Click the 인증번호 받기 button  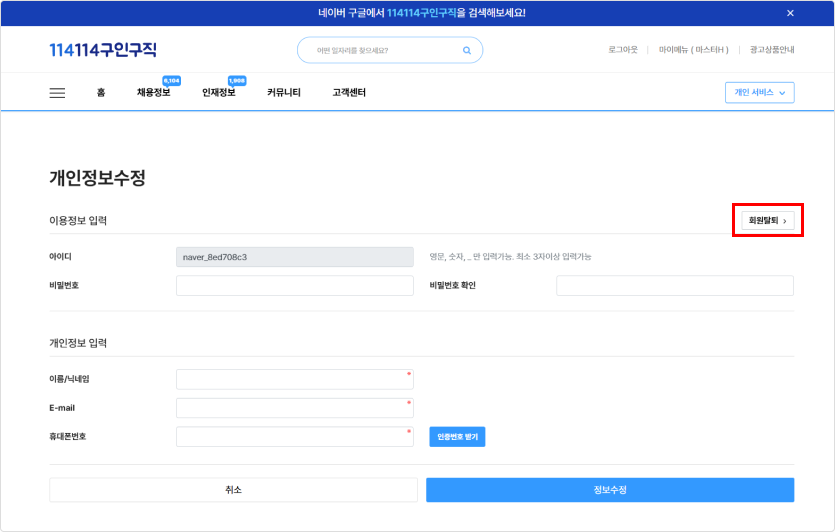pos(457,437)
